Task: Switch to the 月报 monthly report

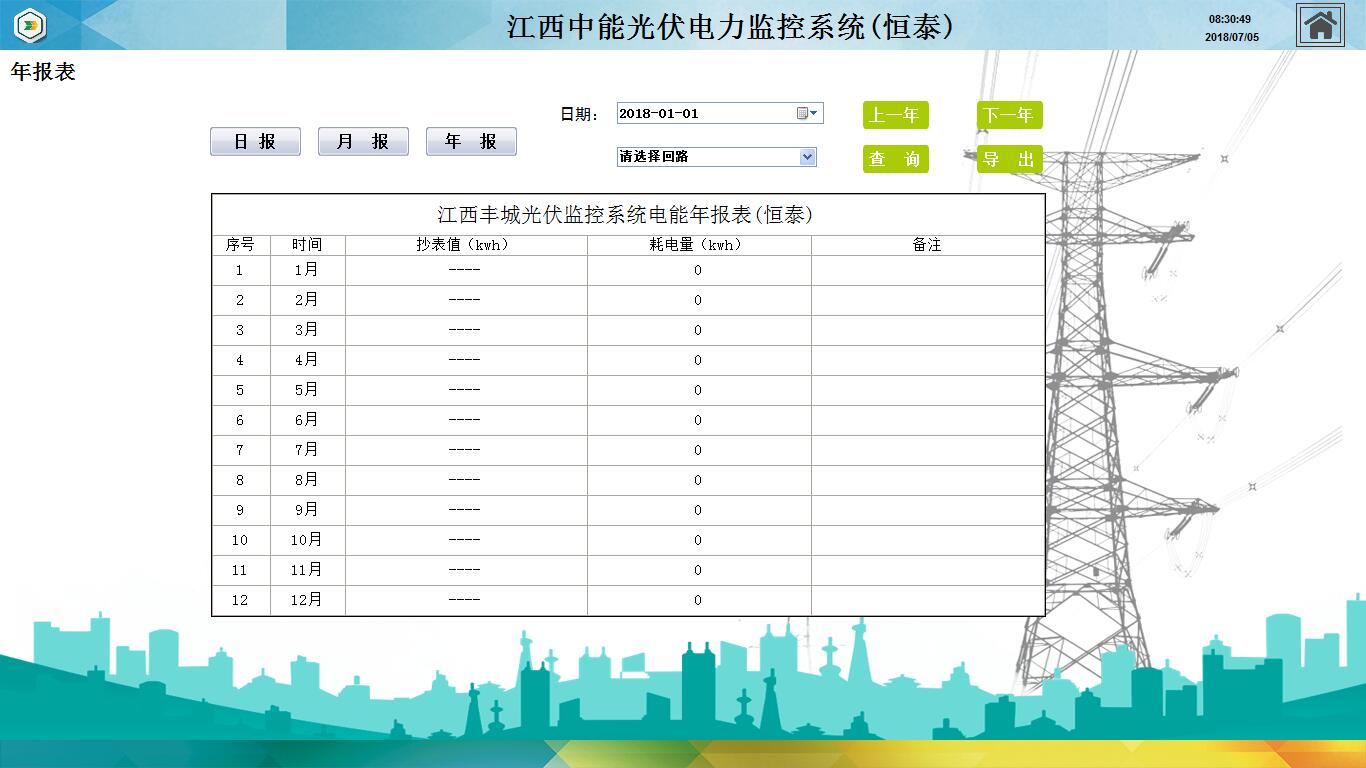Action: pyautogui.click(x=363, y=142)
